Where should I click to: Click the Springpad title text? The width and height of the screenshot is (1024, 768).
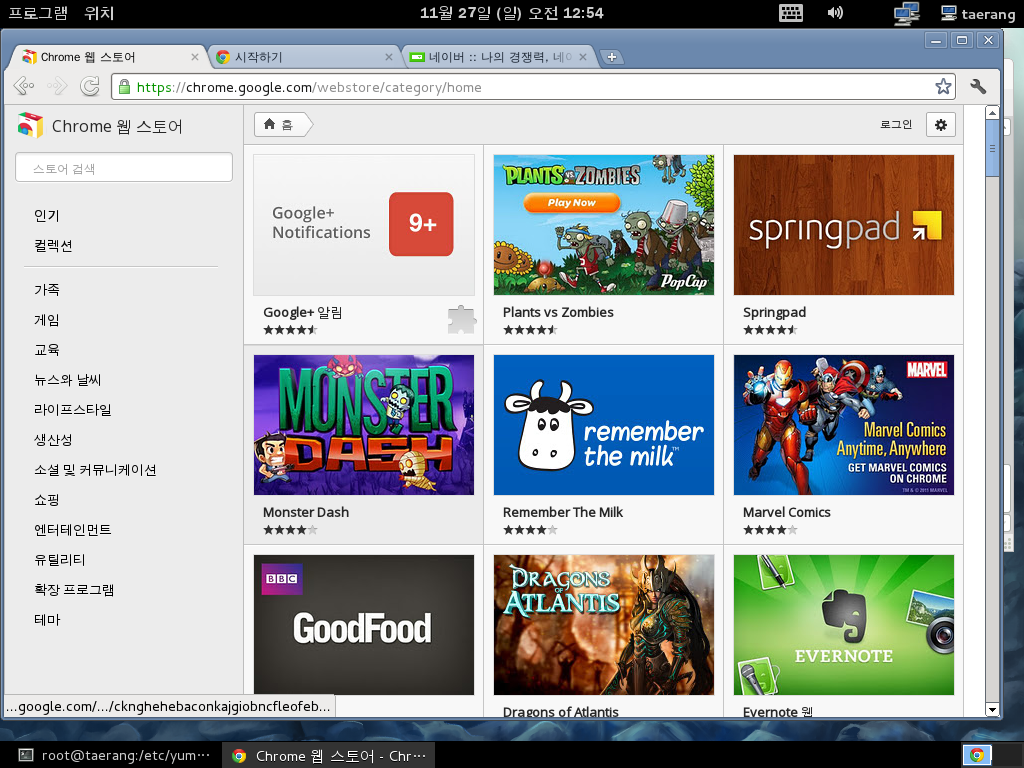775,312
